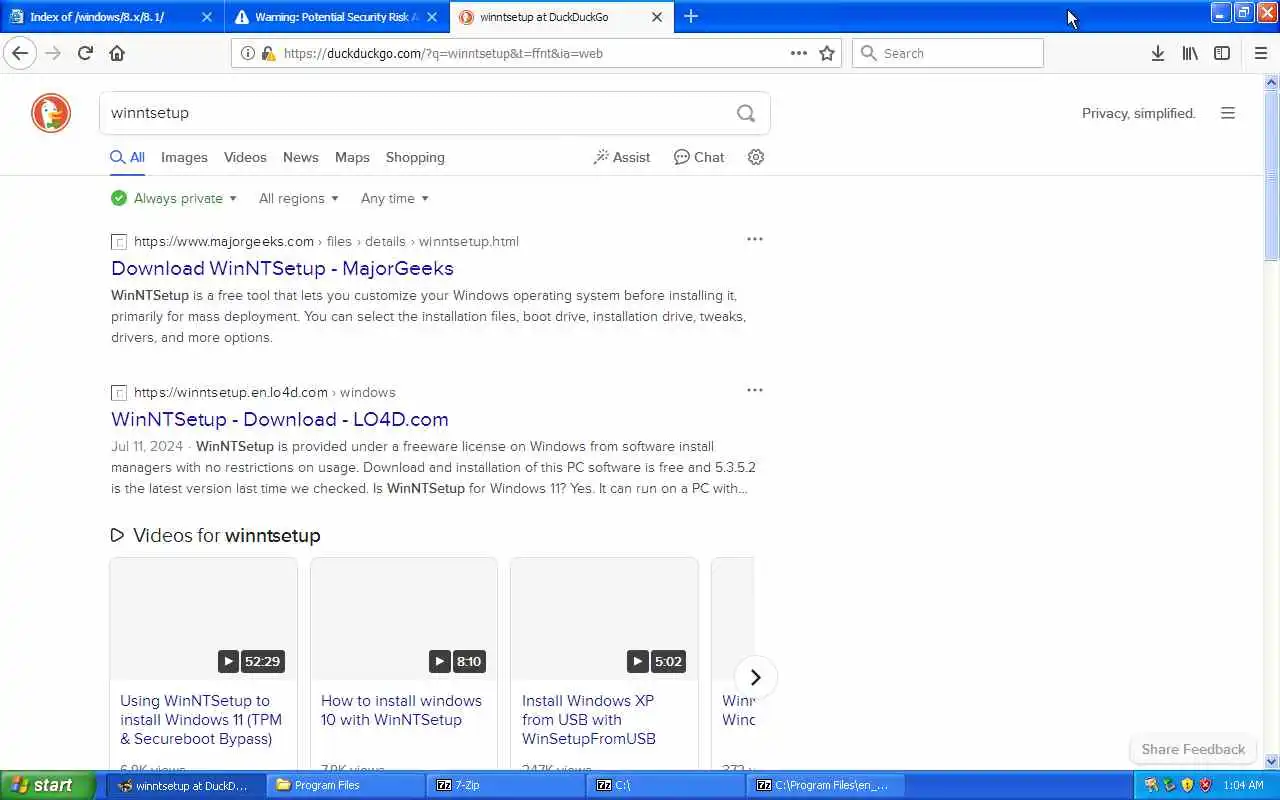Go back using Firefox back arrow
The height and width of the screenshot is (800, 1280).
click(x=20, y=53)
